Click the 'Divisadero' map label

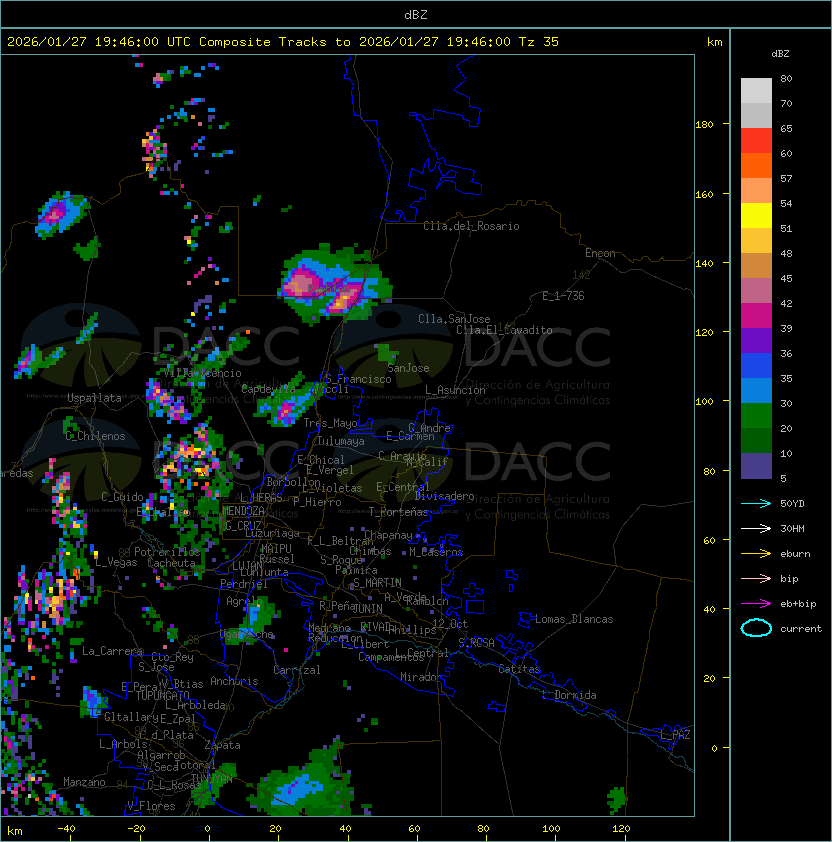[445, 496]
